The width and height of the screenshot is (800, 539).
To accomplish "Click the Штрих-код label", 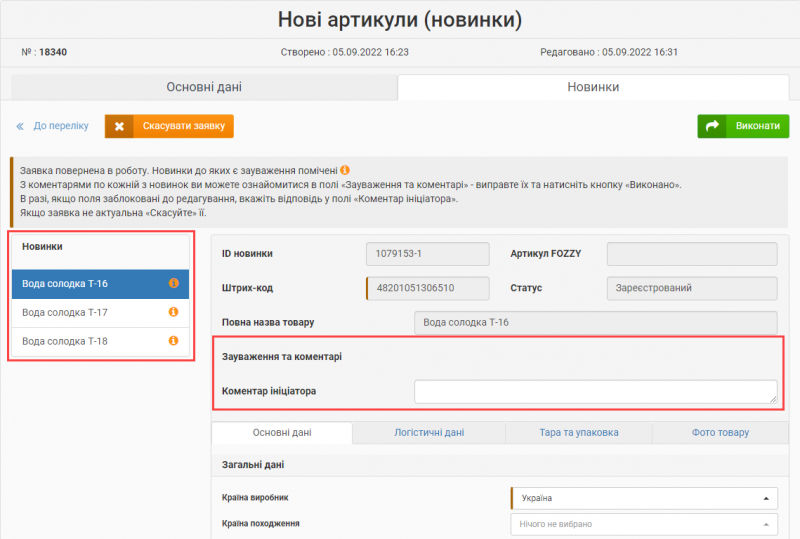I will pos(247,288).
